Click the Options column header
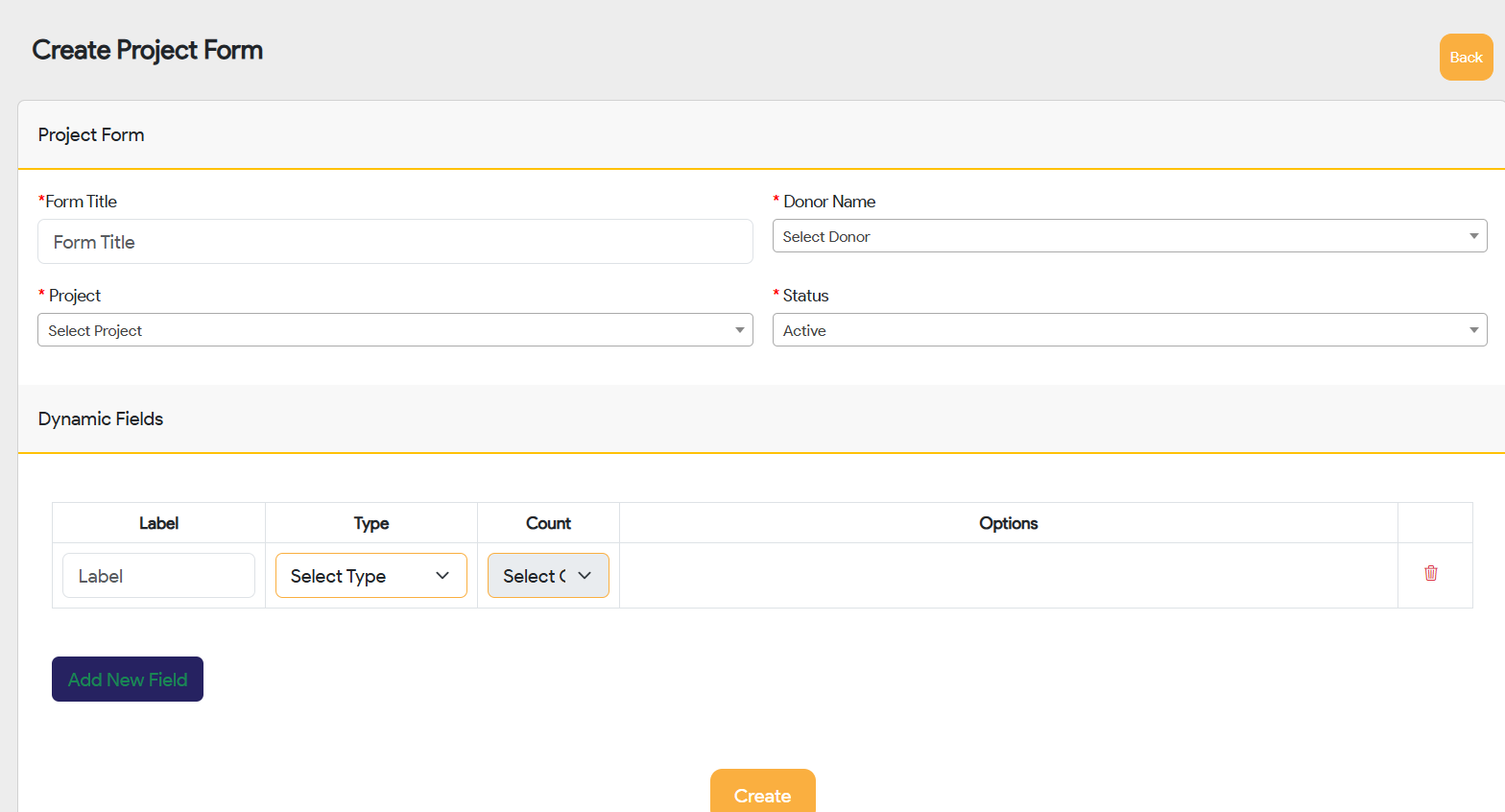 1008,523
